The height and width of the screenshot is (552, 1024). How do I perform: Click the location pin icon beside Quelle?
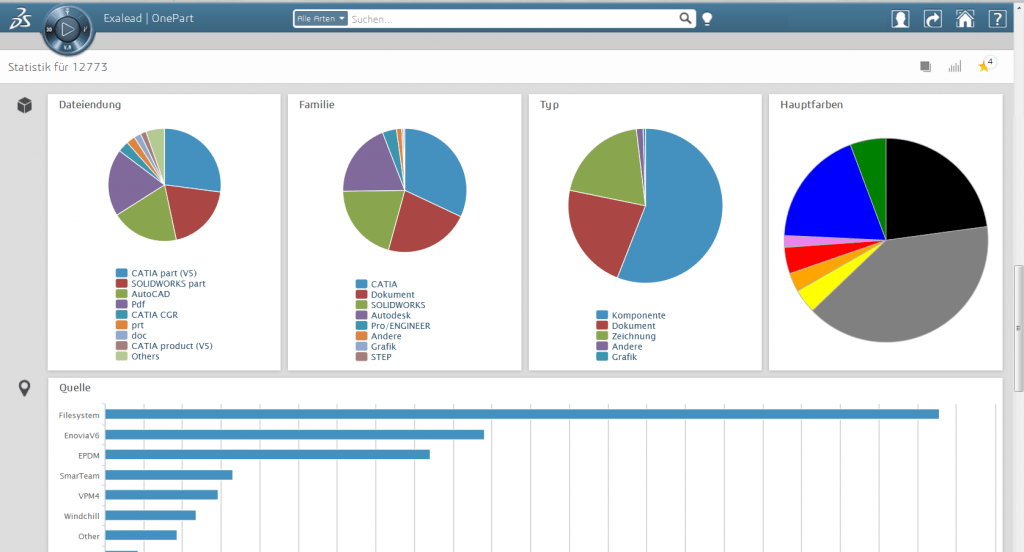[24, 388]
